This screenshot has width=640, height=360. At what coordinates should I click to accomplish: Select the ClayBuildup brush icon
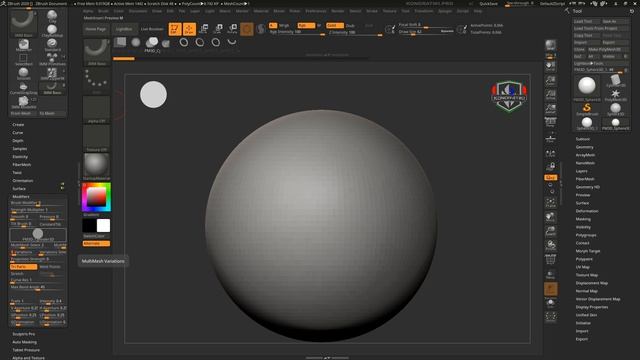click(52, 31)
